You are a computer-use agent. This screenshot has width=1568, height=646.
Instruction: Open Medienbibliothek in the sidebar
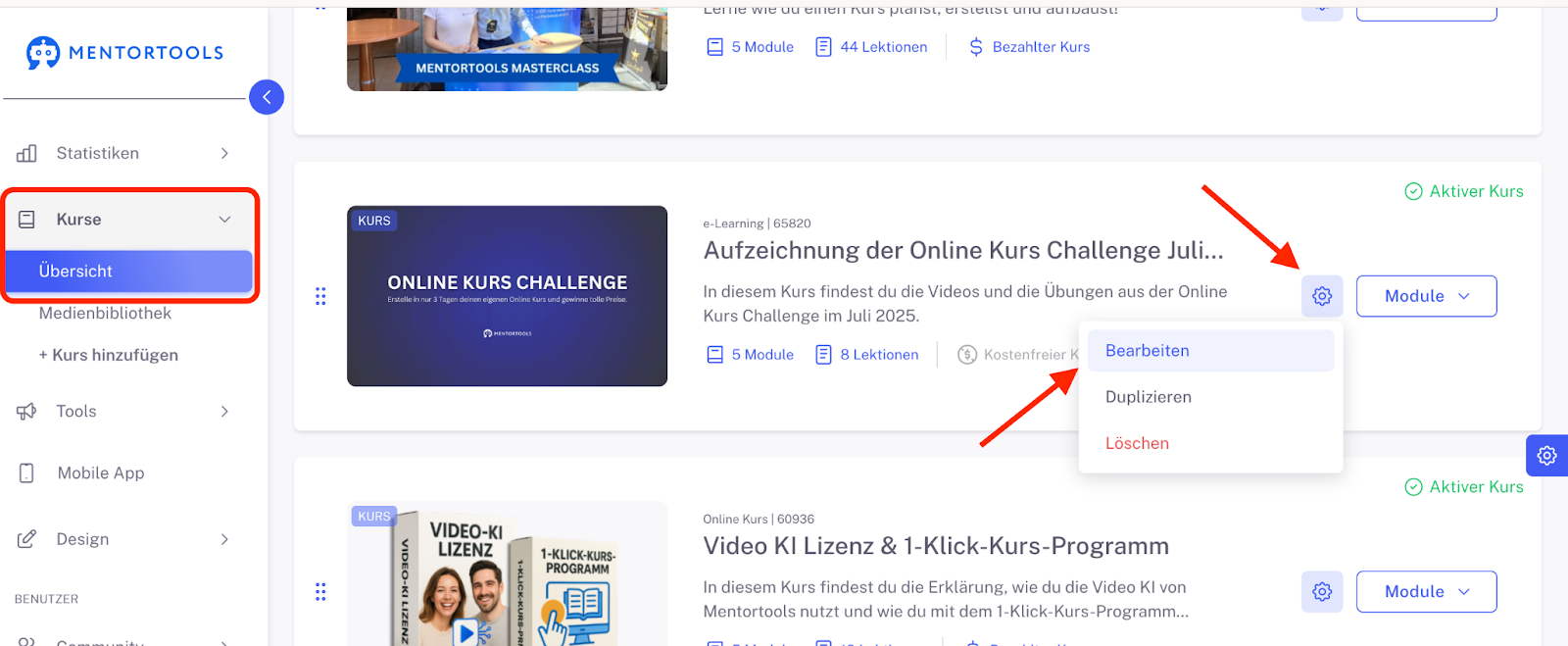(105, 314)
